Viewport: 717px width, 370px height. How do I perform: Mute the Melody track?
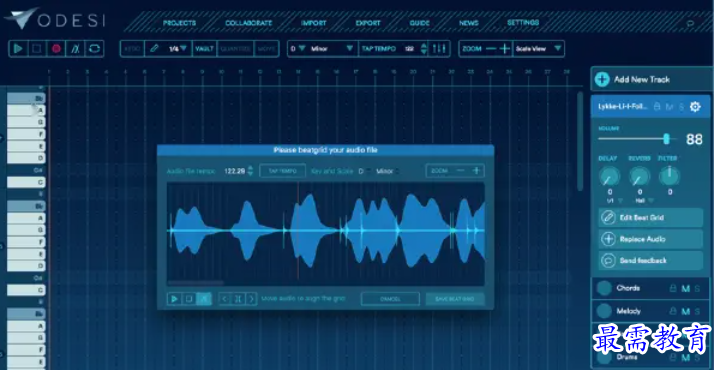pyautogui.click(x=685, y=311)
